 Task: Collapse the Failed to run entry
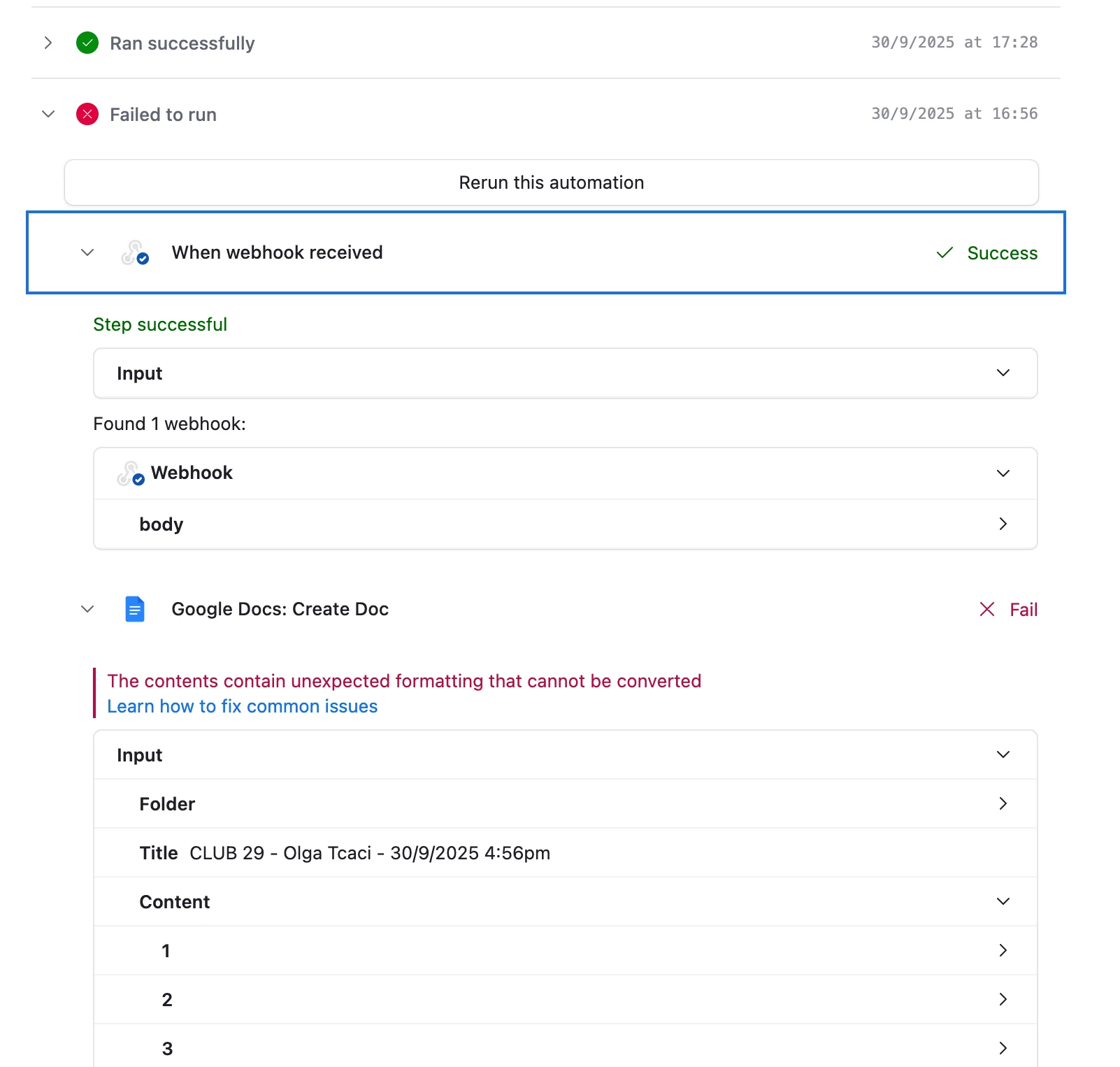pyautogui.click(x=48, y=114)
